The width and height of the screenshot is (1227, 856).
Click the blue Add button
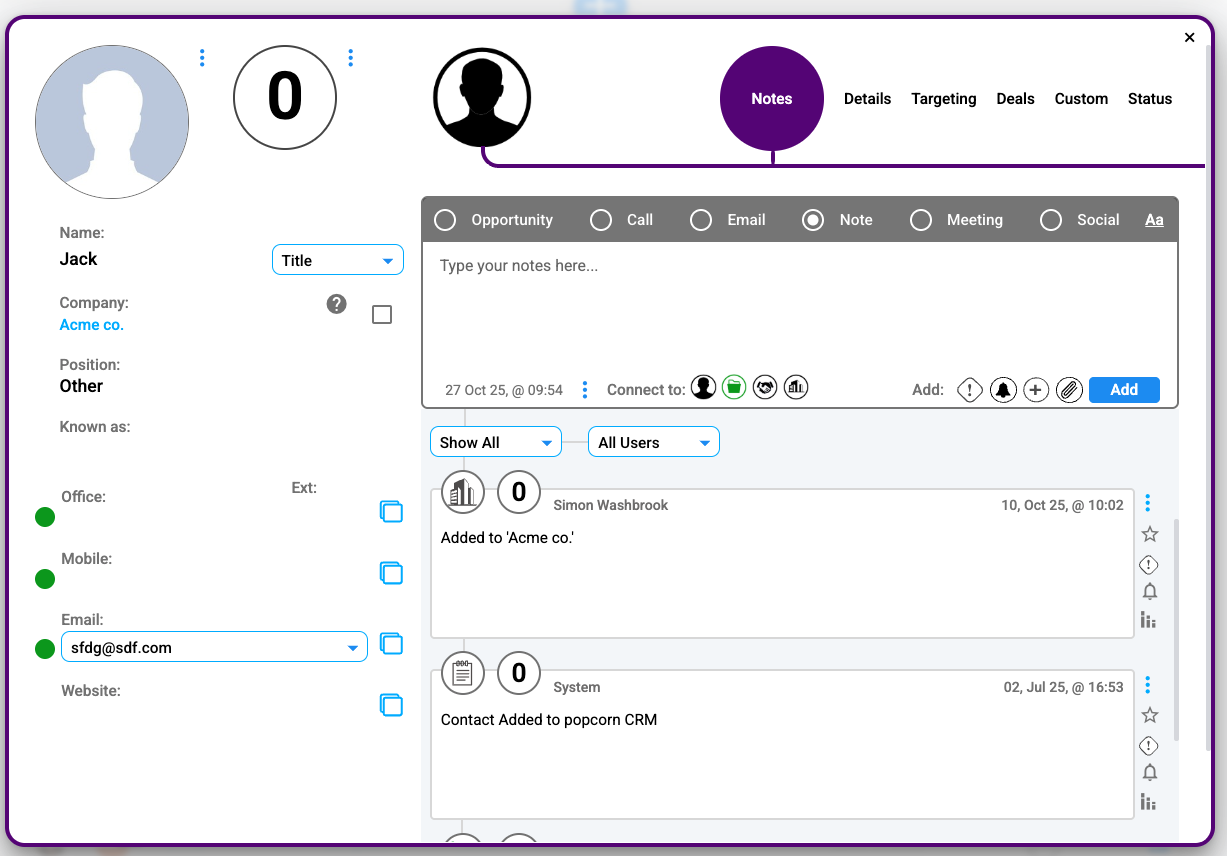point(1123,390)
